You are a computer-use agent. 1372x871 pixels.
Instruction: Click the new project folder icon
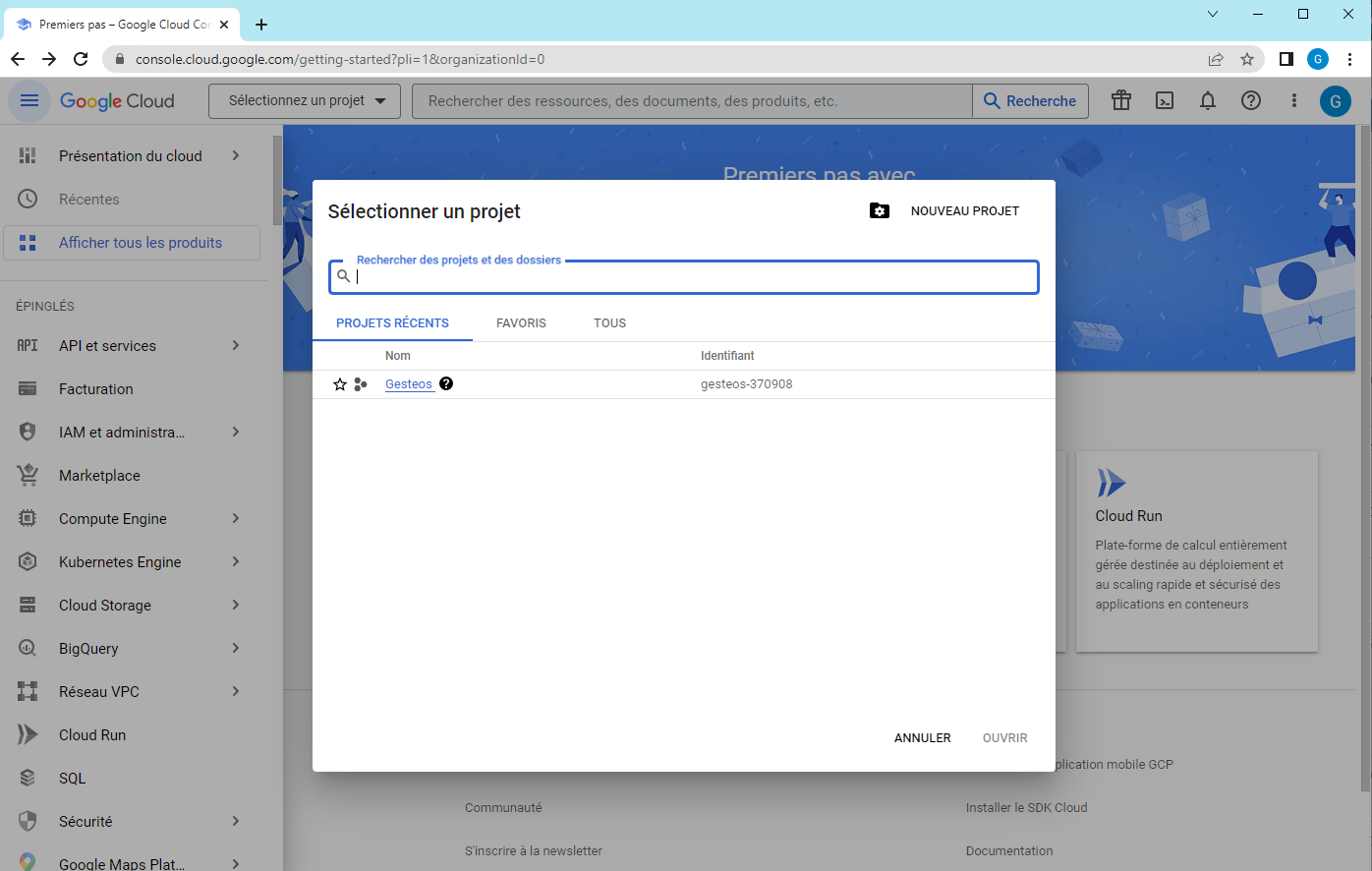pos(880,211)
